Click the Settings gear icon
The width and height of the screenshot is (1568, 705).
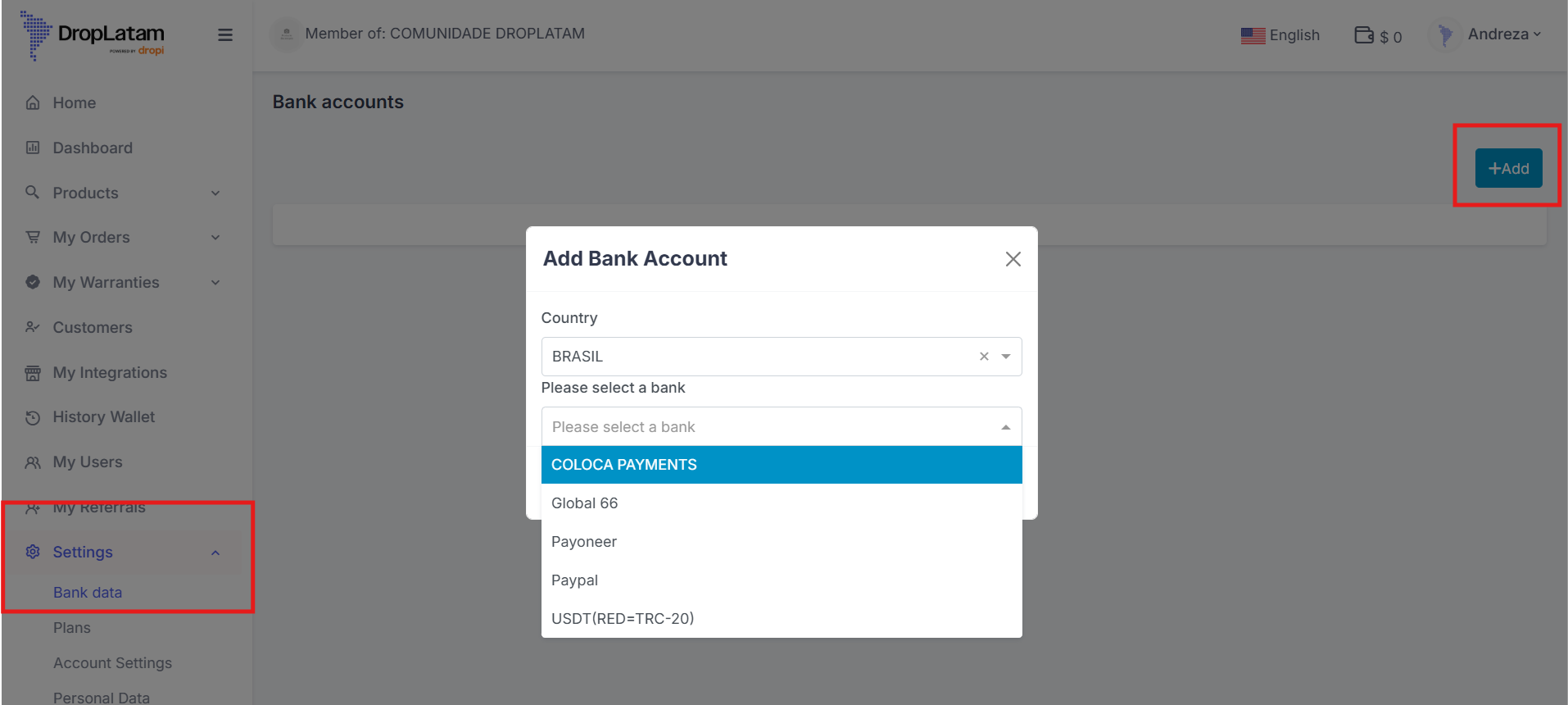point(33,552)
